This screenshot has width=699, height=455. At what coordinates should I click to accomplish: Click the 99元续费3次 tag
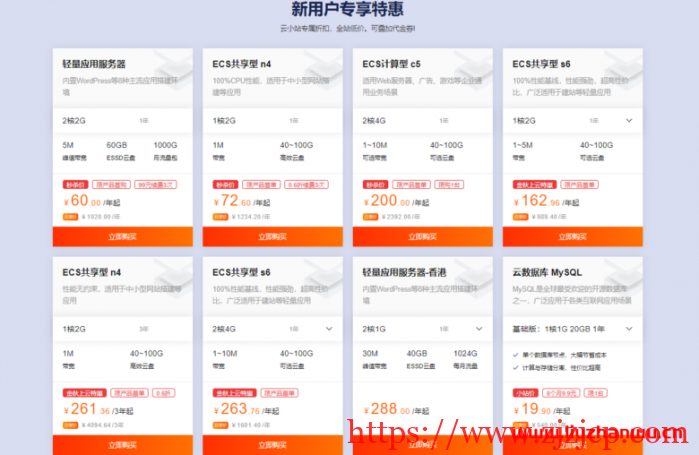[156, 185]
